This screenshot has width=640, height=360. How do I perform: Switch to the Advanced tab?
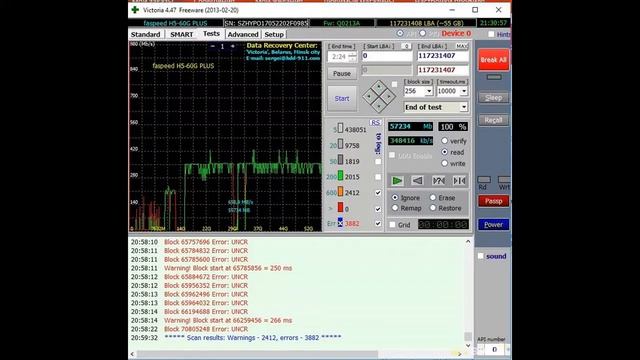point(243,34)
